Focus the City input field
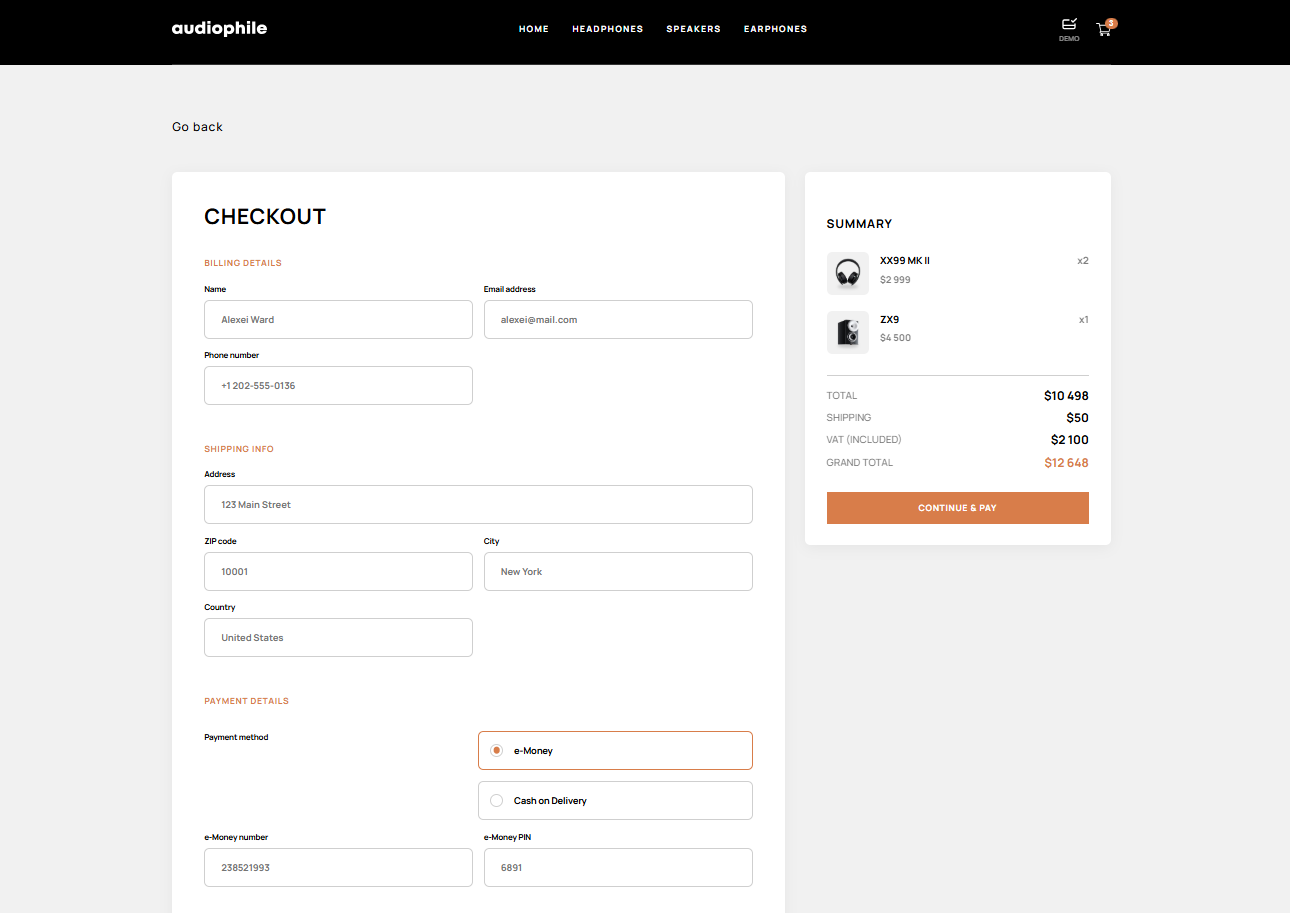Viewport: 1290px width, 913px height. pos(618,571)
